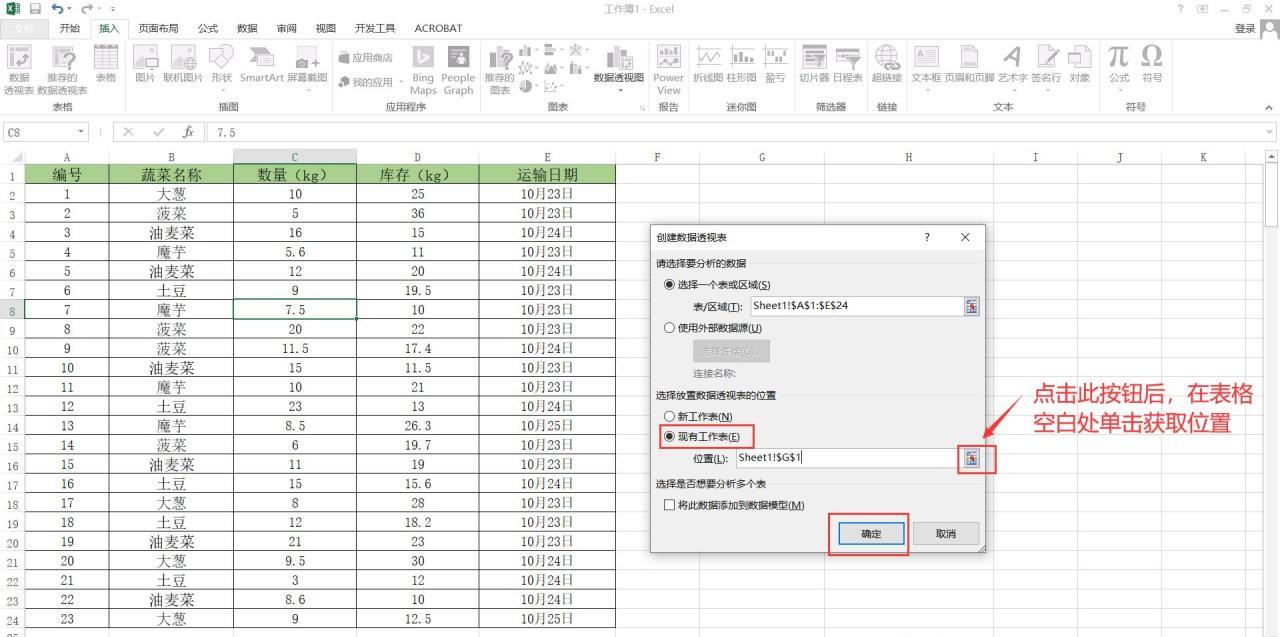Collapse the ribbon with the chevron
This screenshot has width=1280, height=637.
[1270, 107]
